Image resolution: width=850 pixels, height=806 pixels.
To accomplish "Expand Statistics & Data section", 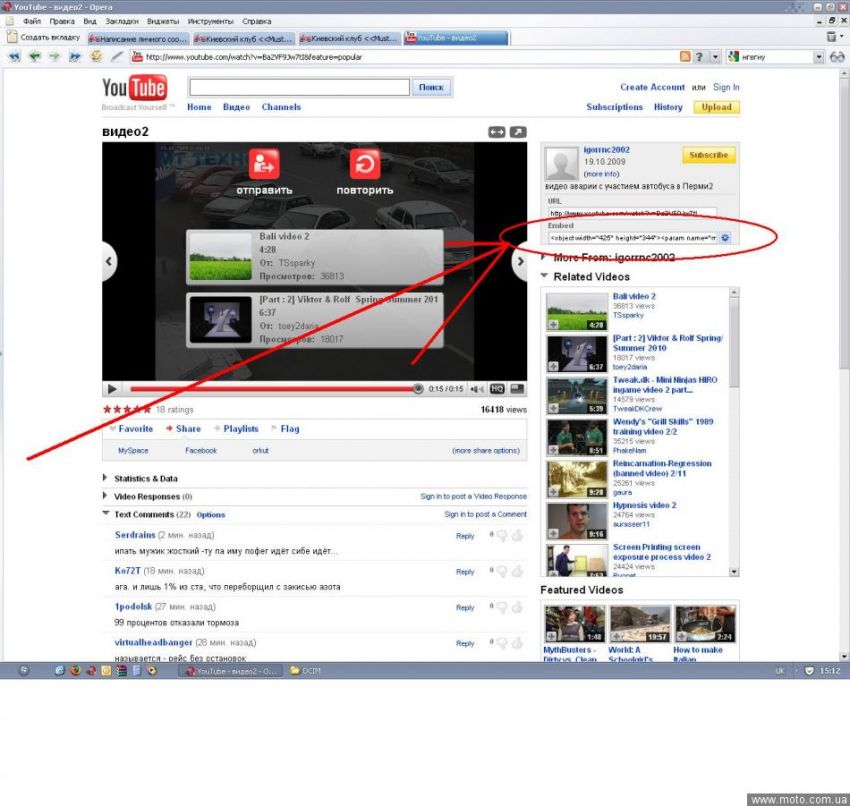I will pos(105,478).
